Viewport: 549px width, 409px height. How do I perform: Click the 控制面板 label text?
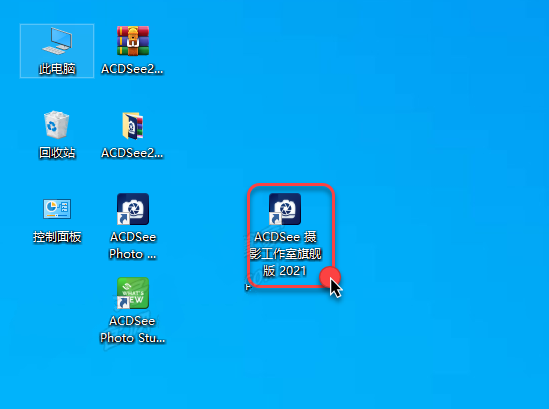point(57,237)
